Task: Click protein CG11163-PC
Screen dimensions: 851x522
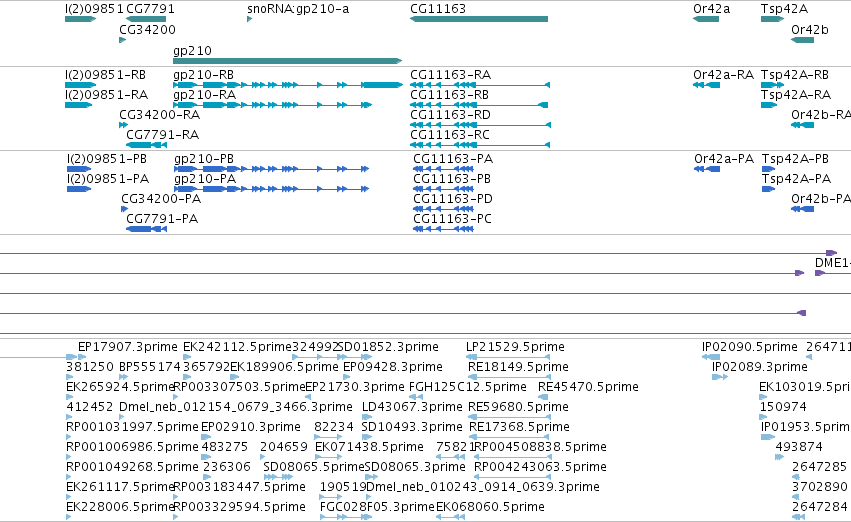Action: pos(453,219)
